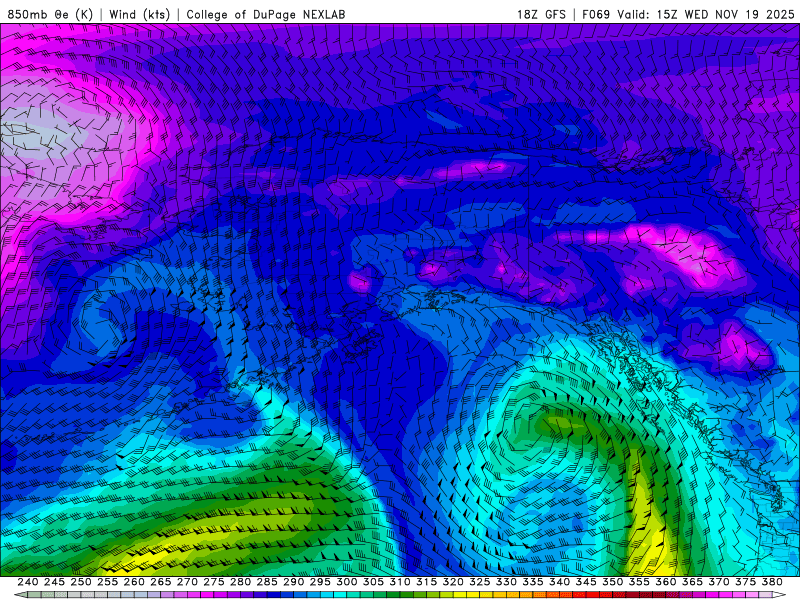Click the 270 colorbar scale label
This screenshot has height=600, width=800.
point(187,582)
